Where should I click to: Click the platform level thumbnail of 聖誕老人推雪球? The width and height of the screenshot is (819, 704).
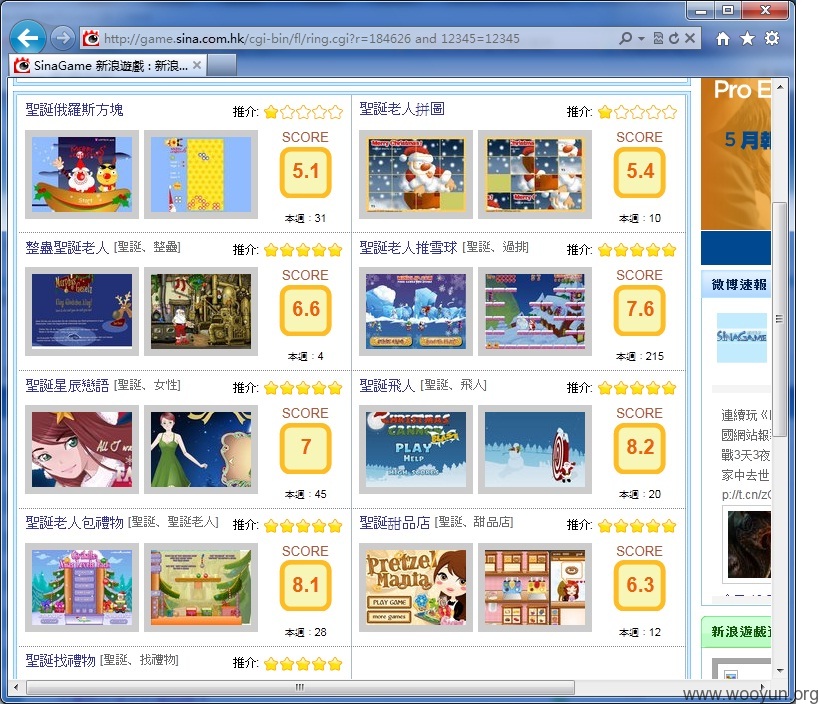535,311
